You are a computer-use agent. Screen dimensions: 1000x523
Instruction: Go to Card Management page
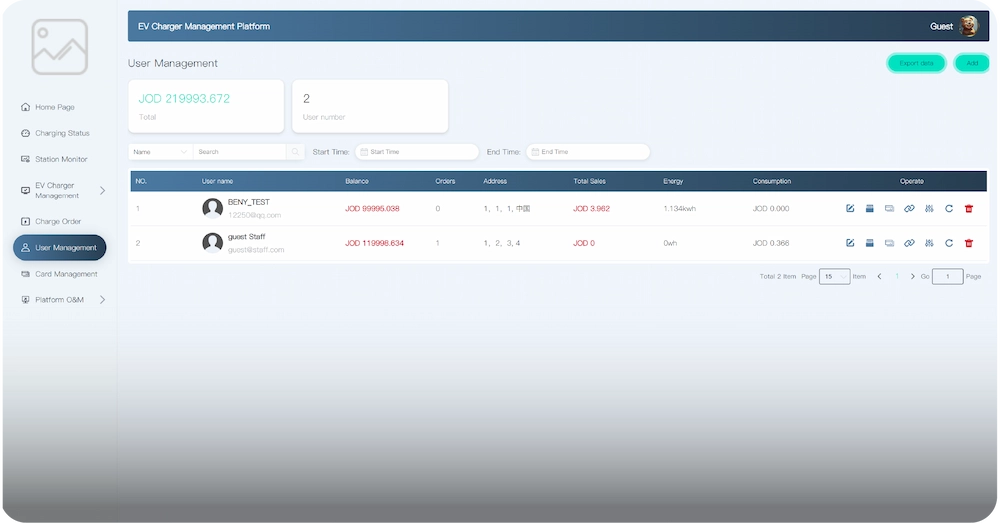[66, 274]
